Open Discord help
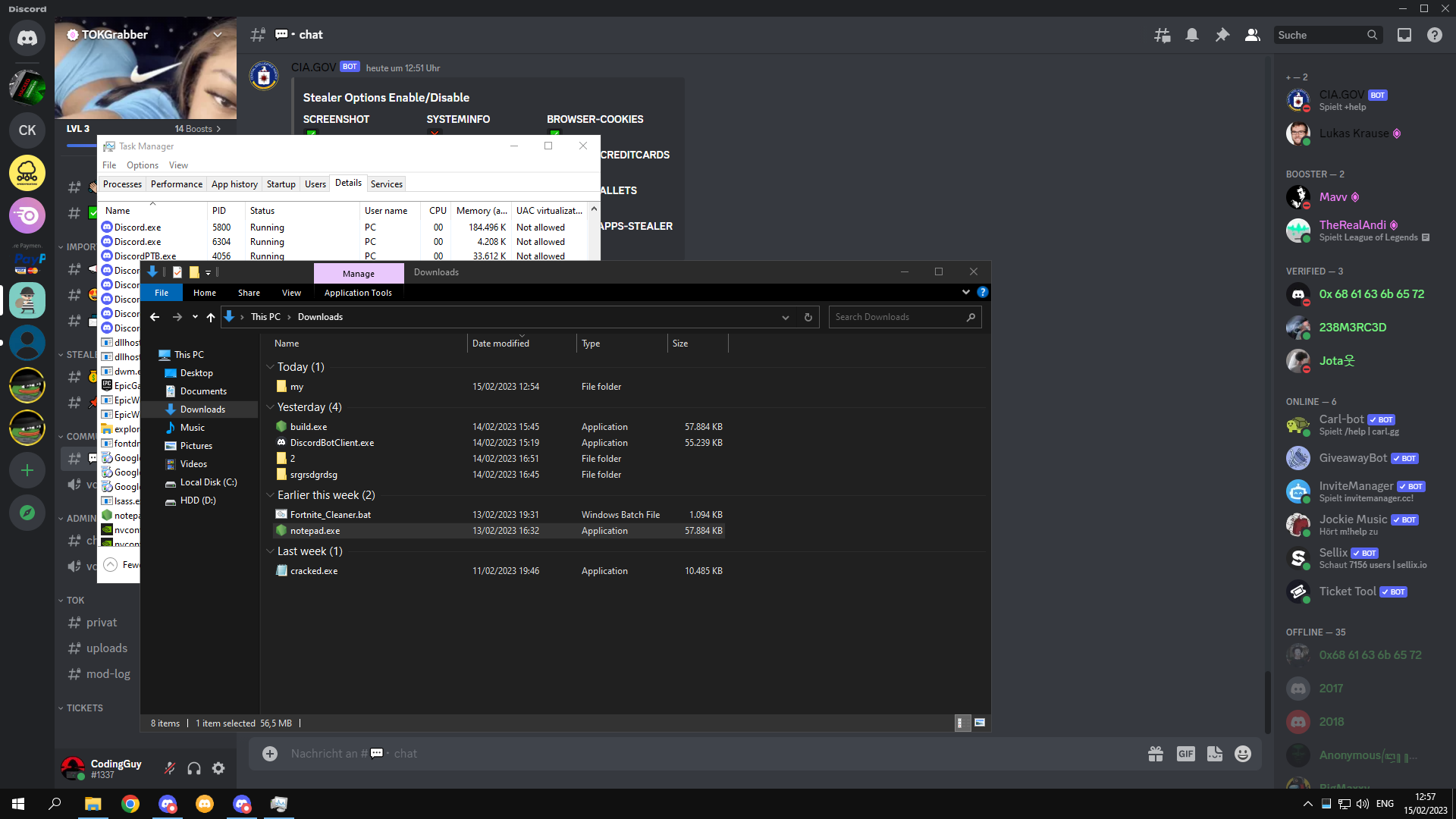This screenshot has height=819, width=1456. (x=1435, y=35)
